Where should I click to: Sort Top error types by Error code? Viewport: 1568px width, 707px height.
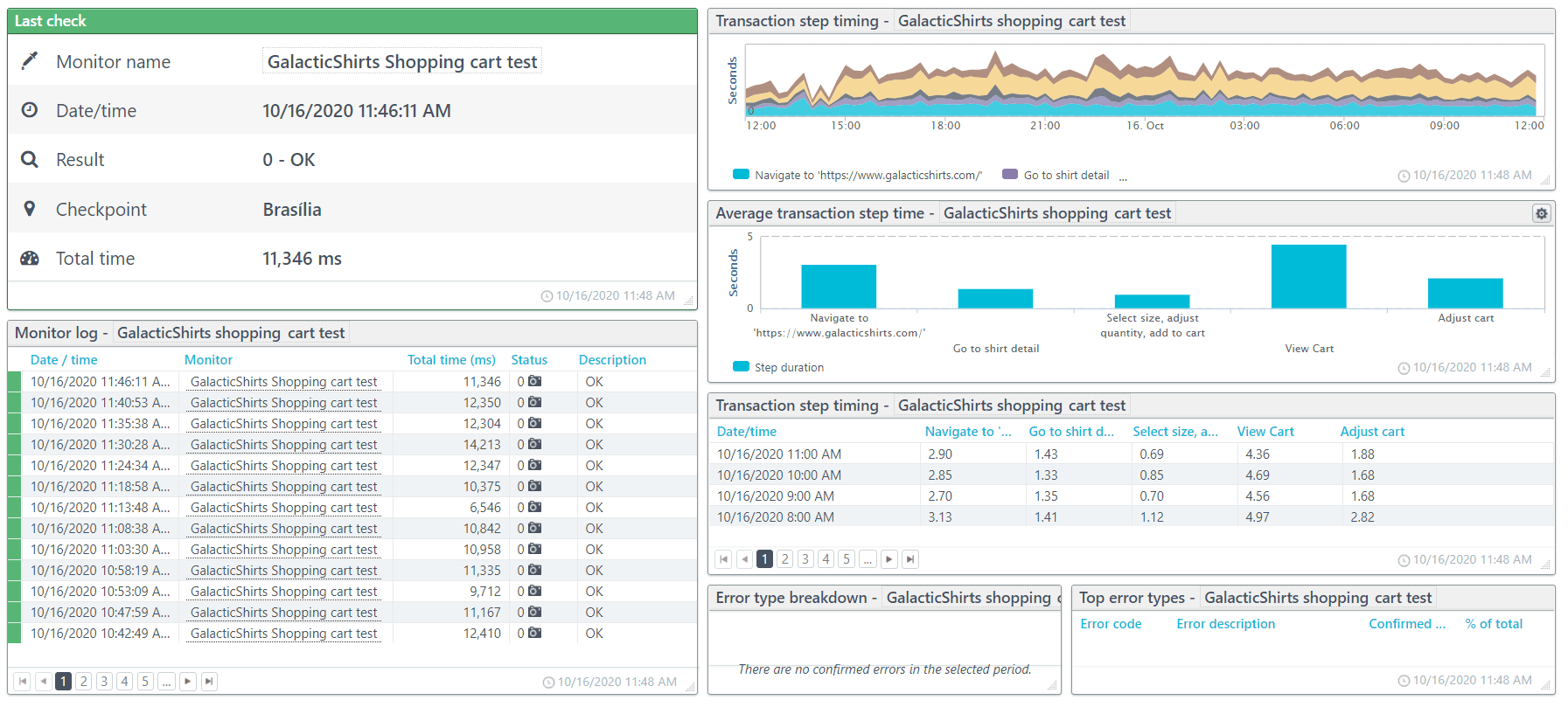click(x=1111, y=624)
